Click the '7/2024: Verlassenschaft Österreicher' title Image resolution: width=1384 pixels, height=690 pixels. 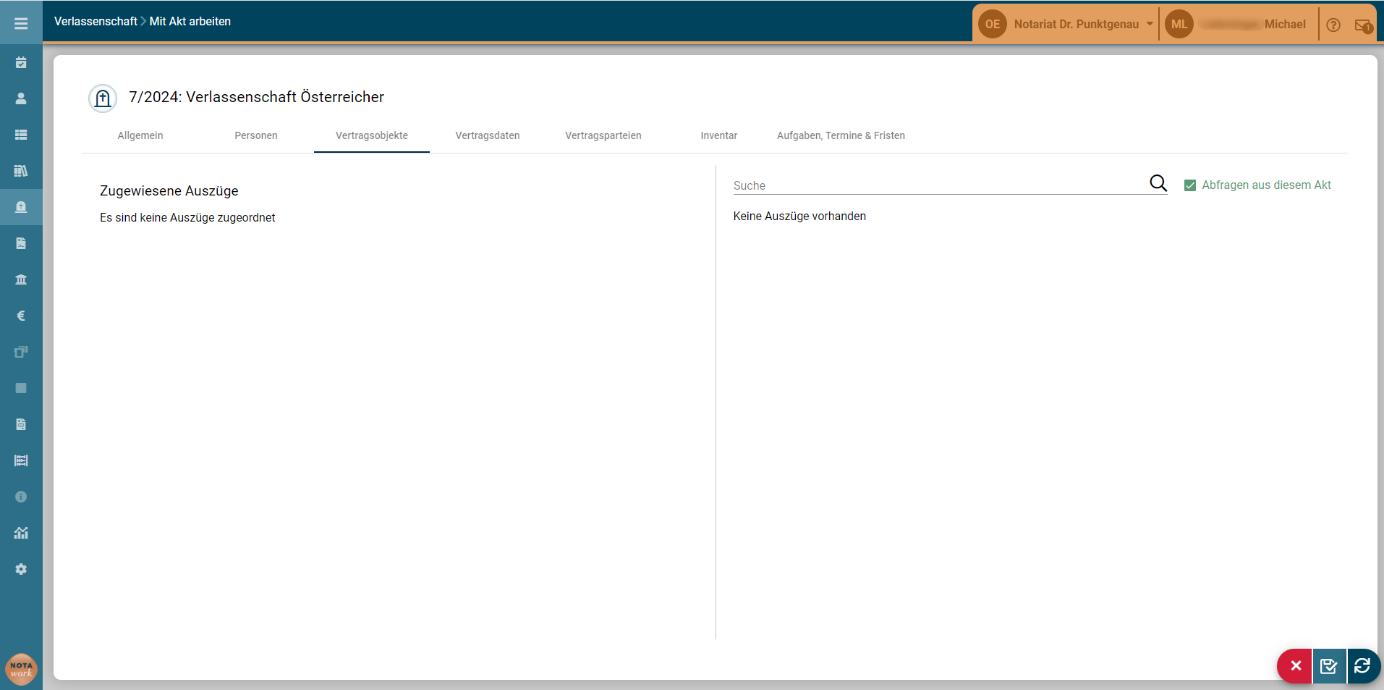256,97
